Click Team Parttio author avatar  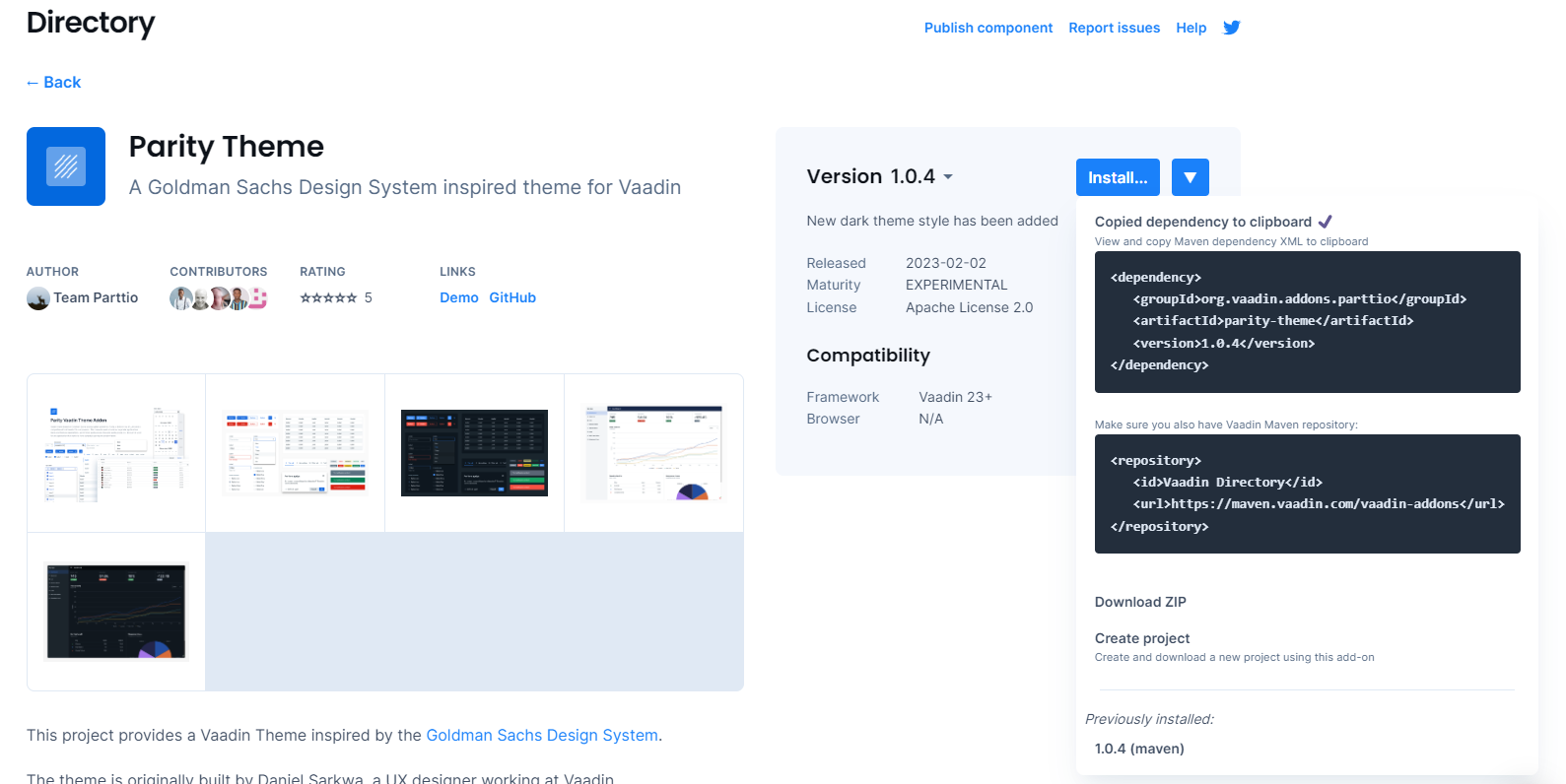coord(38,298)
